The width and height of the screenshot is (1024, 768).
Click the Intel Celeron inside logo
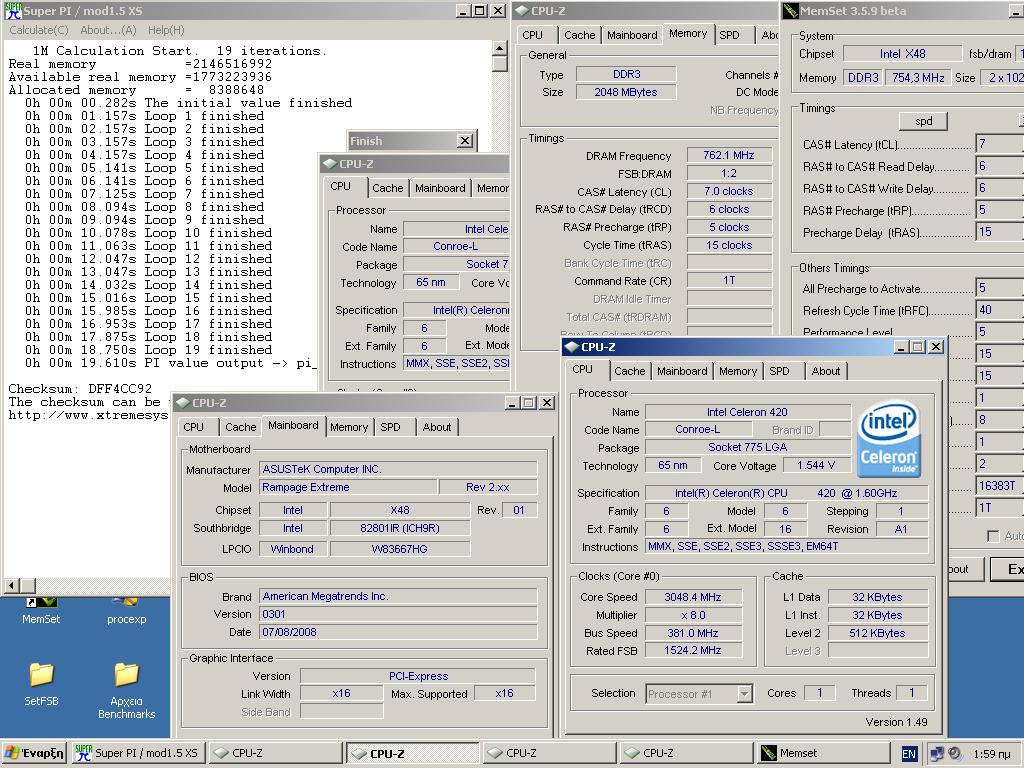click(888, 438)
